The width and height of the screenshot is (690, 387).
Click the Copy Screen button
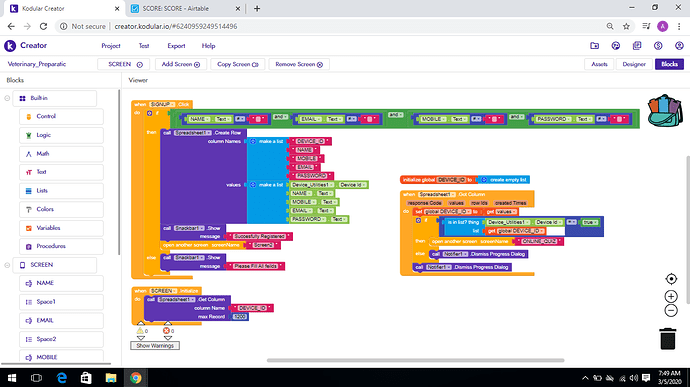[x=238, y=64]
